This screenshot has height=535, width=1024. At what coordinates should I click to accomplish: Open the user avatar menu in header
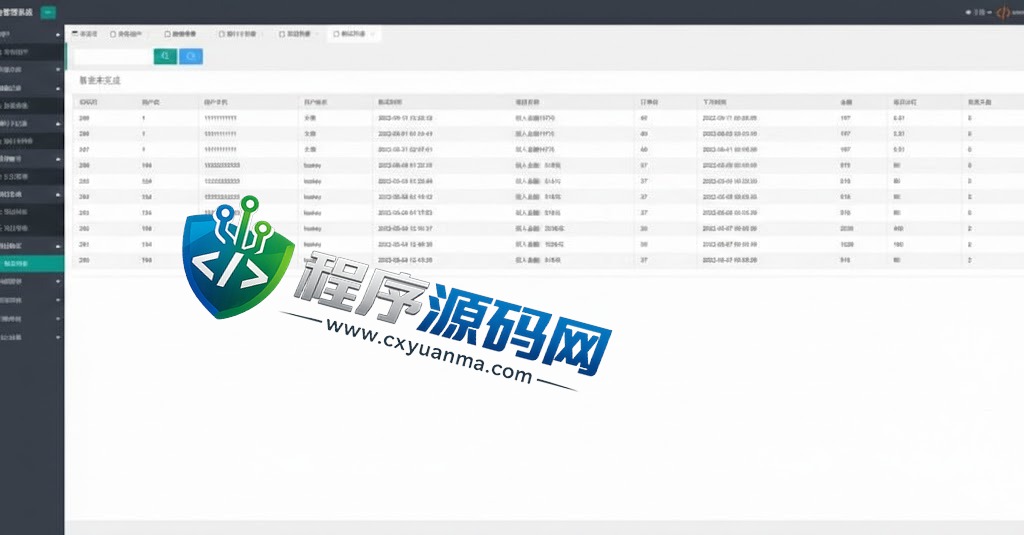pos(1003,12)
